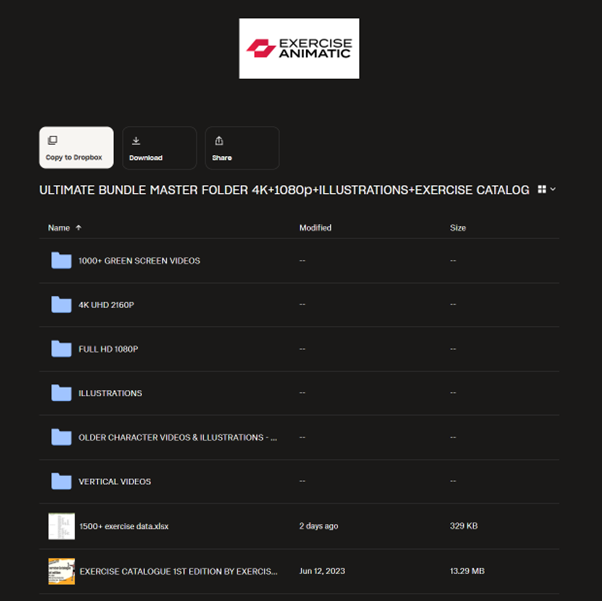Click the '13.29 MB' file size
The width and height of the screenshot is (602, 601).
click(x=467, y=571)
